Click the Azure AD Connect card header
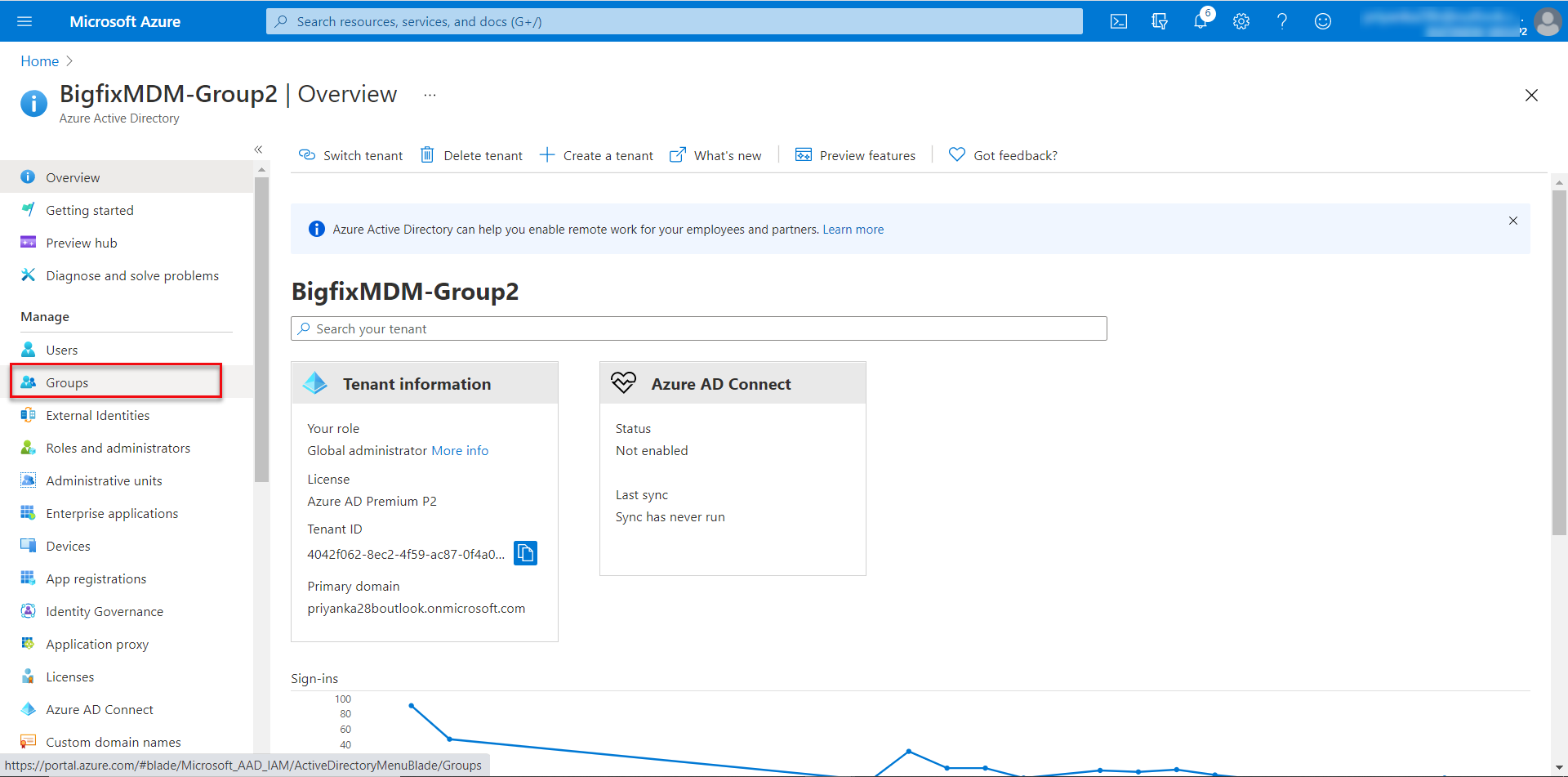Image resolution: width=1568 pixels, height=777 pixels. click(x=733, y=383)
